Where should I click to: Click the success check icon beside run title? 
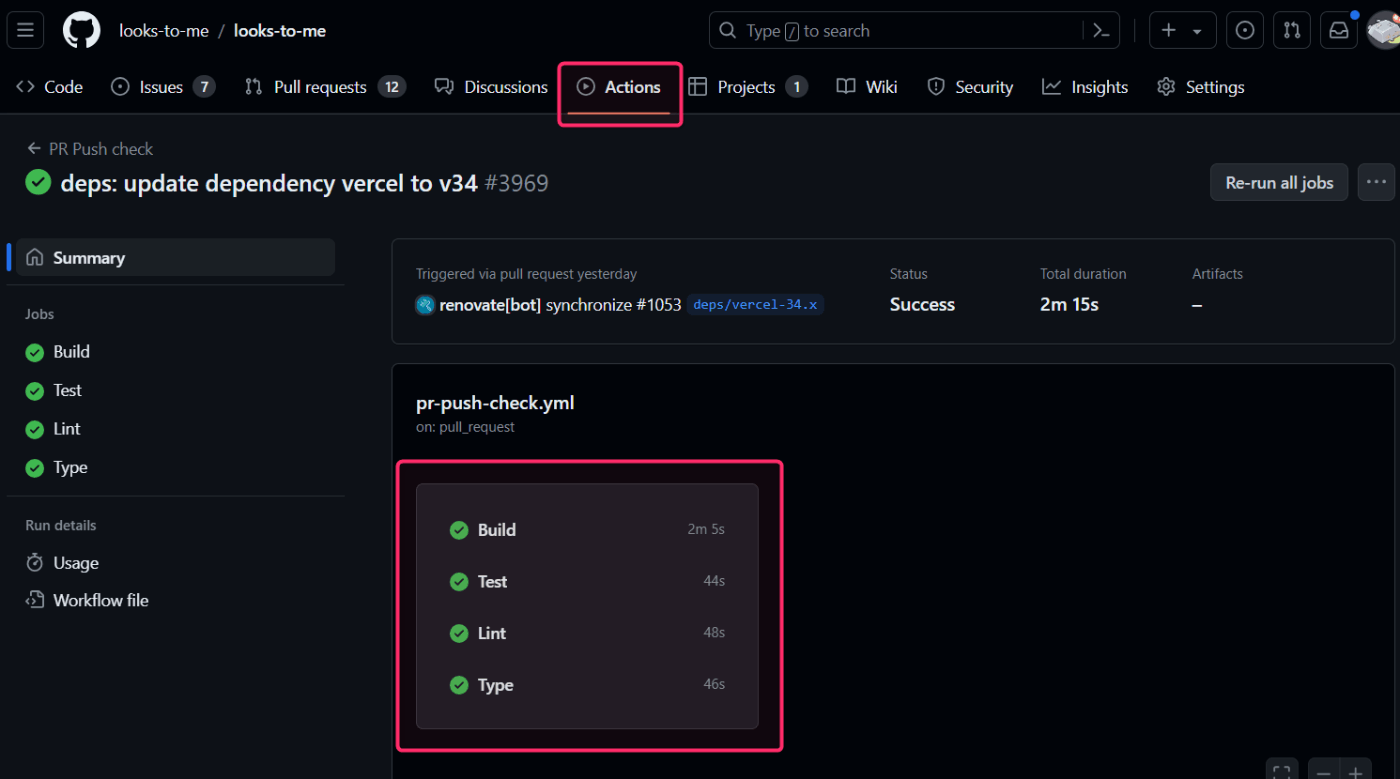pos(38,182)
